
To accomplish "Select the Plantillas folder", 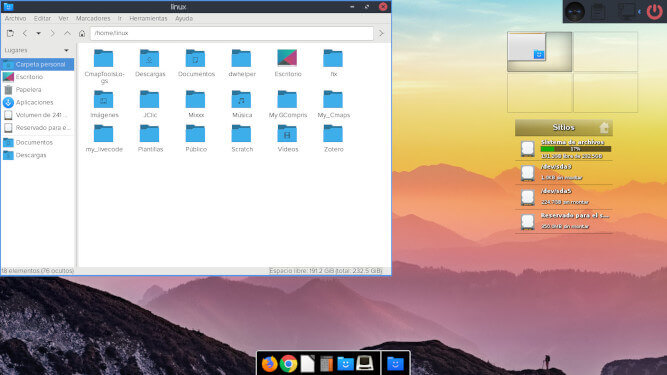I will pos(149,134).
